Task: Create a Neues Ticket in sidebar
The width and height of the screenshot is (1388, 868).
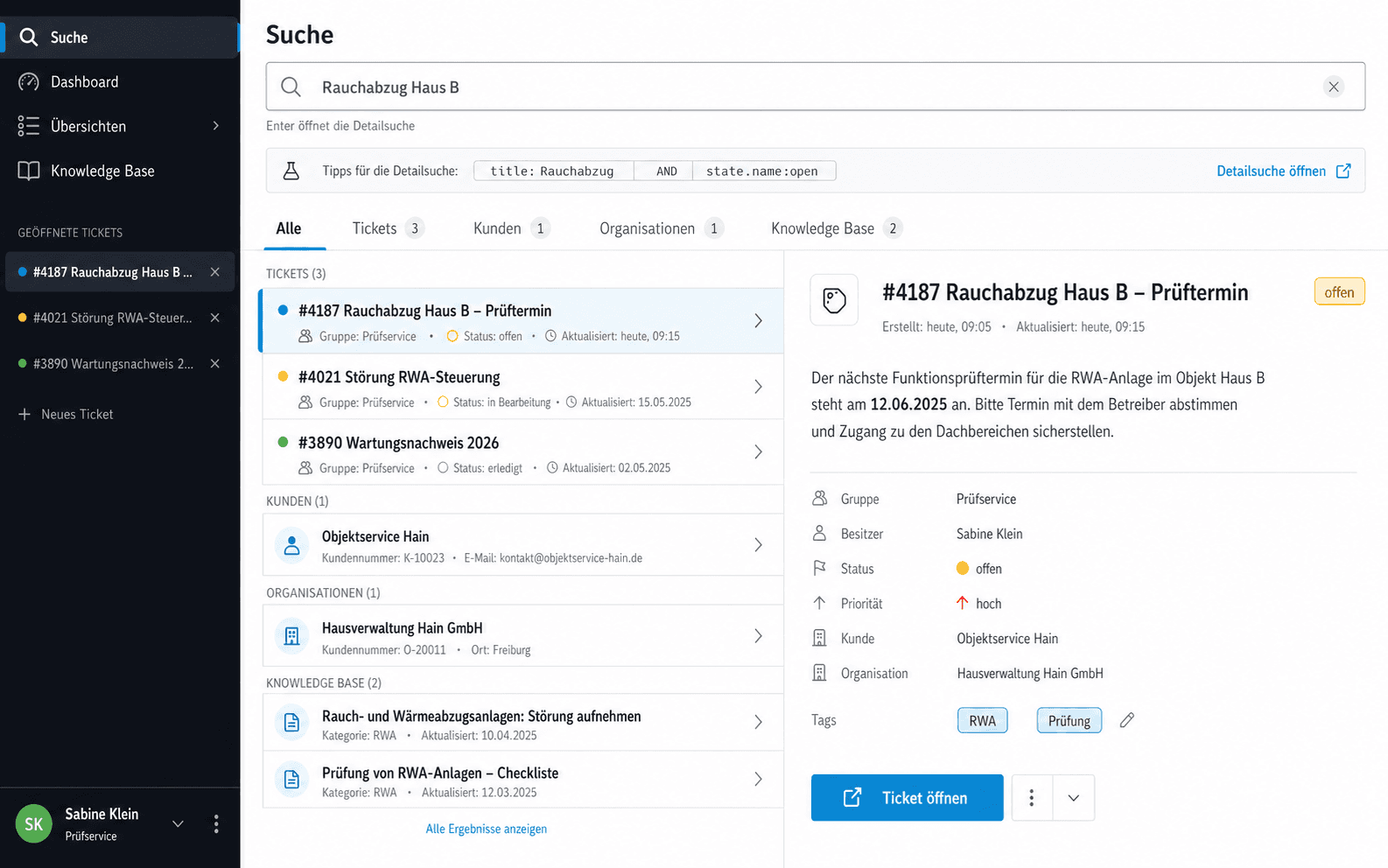Action: 67,414
